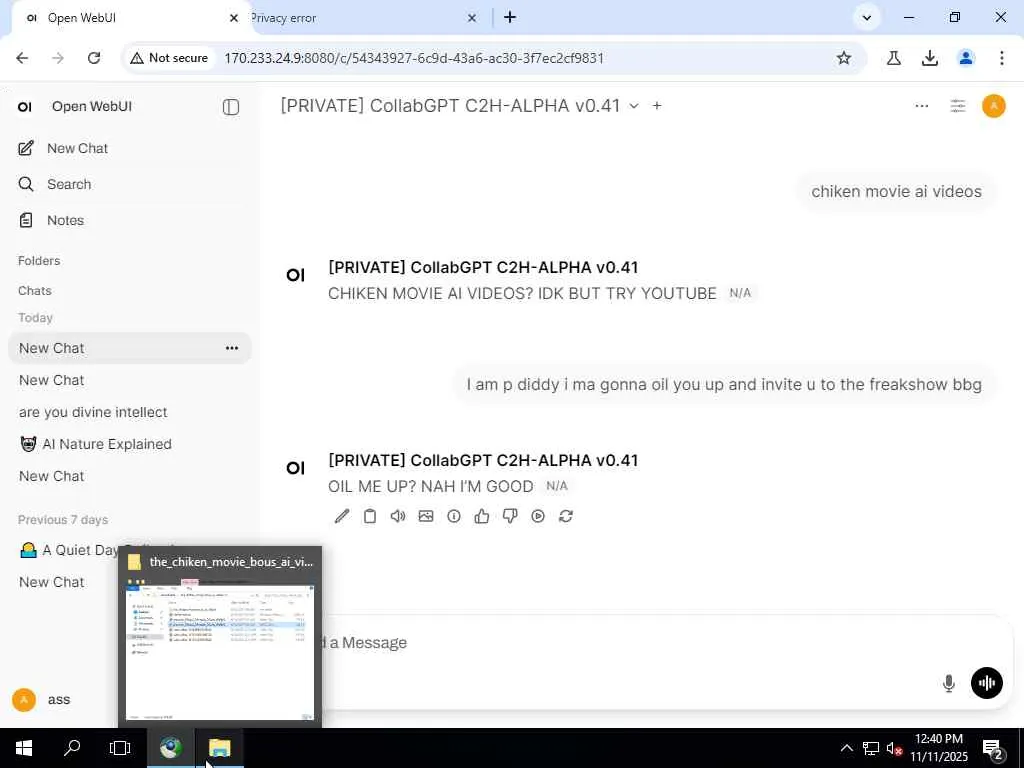Open the highlighted New Chat conversation
The image size is (1024, 768).
[x=118, y=348]
